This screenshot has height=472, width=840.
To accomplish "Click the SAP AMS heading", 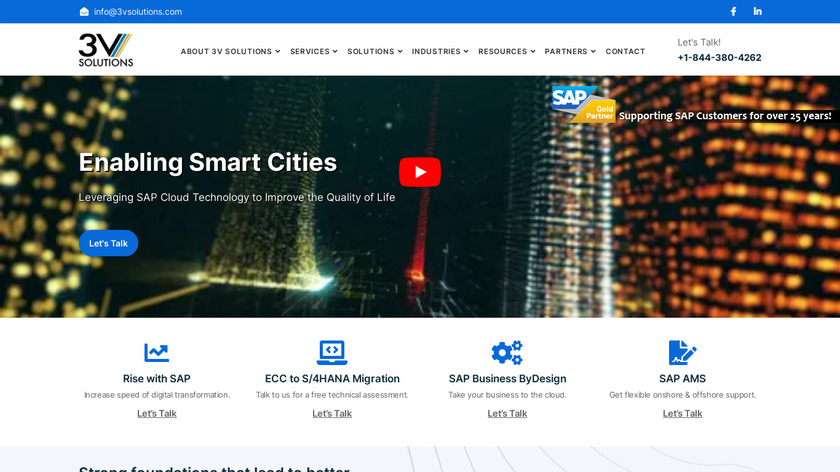I will 682,379.
